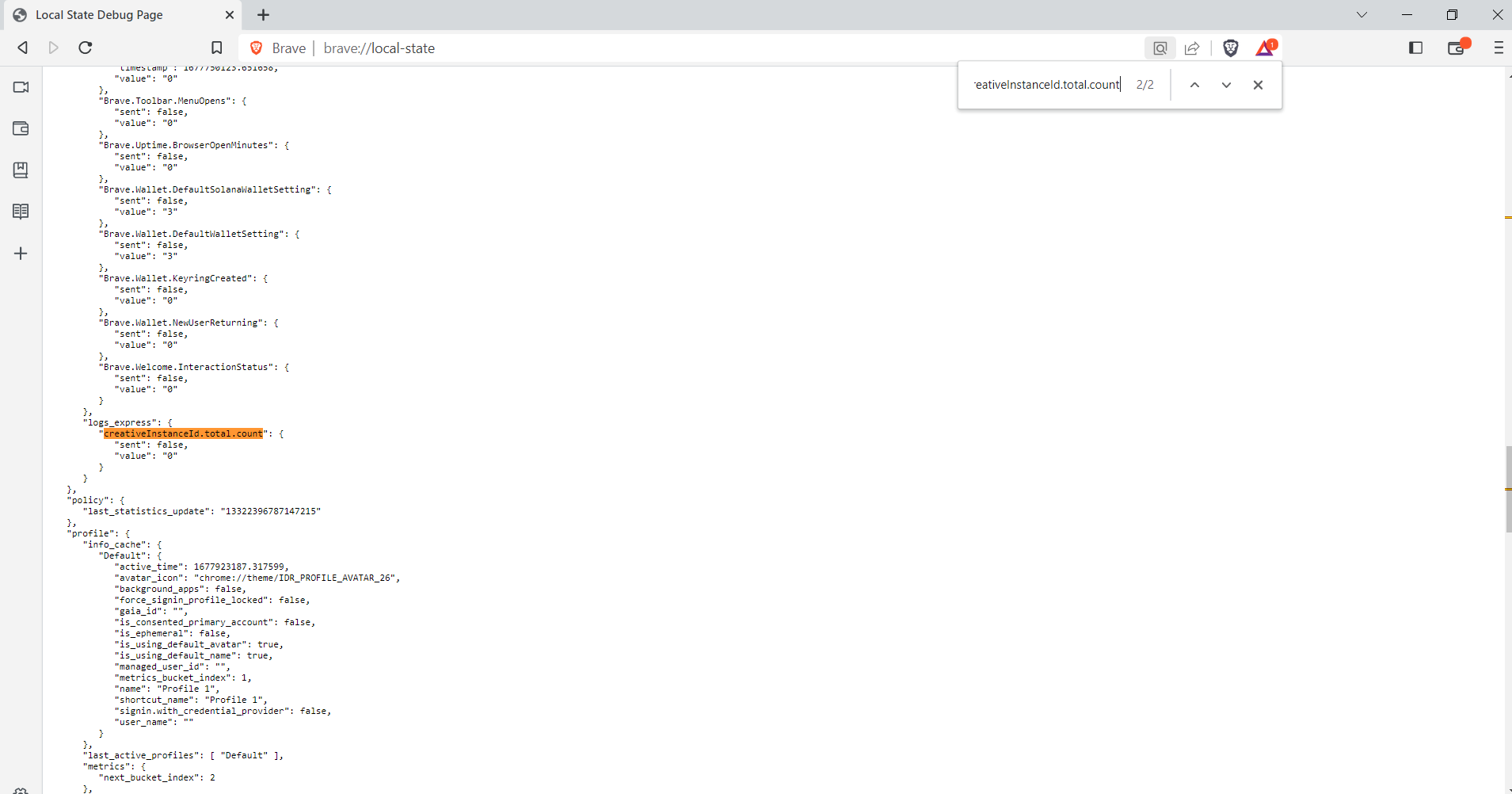
Task: Bookmark this page via the star icon
Action: [216, 48]
